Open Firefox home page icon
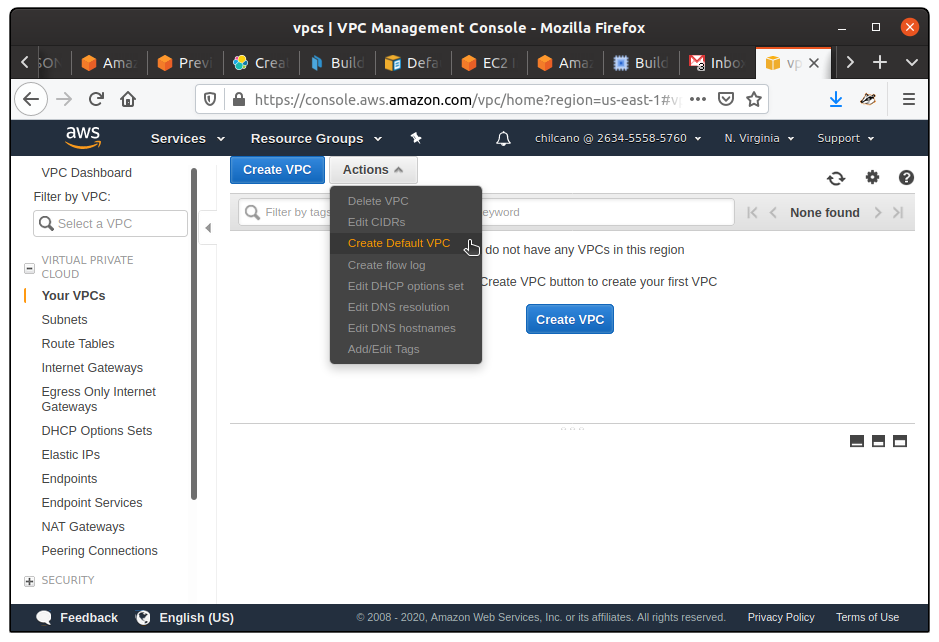939x642 pixels. [128, 99]
